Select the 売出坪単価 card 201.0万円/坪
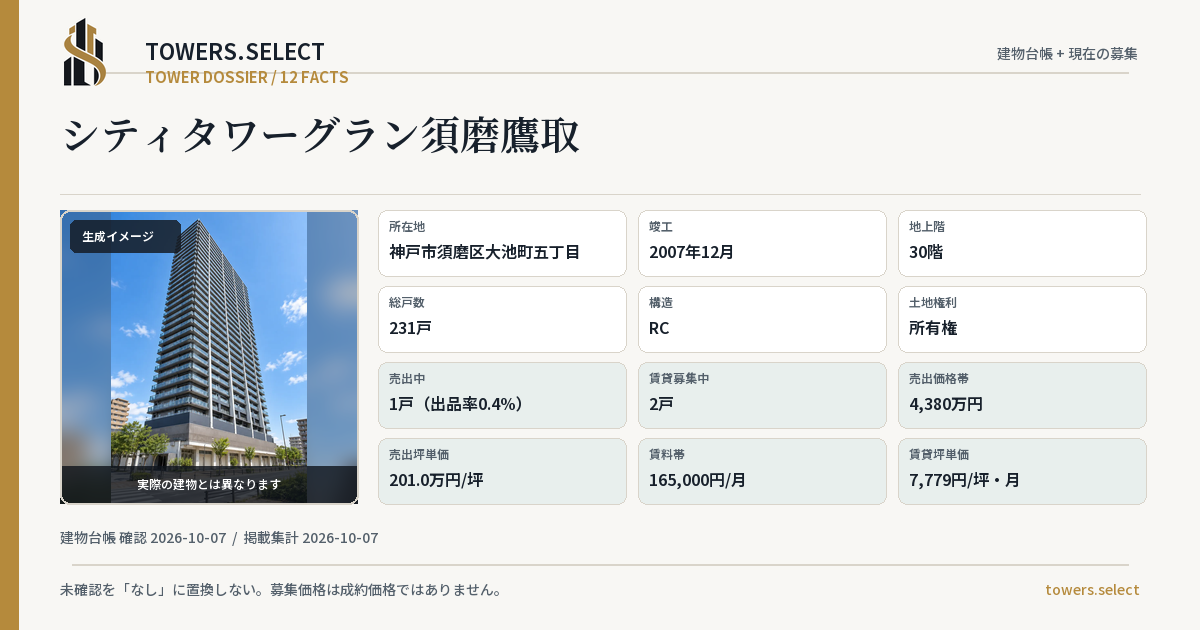This screenshot has height=630, width=1200. [502, 471]
